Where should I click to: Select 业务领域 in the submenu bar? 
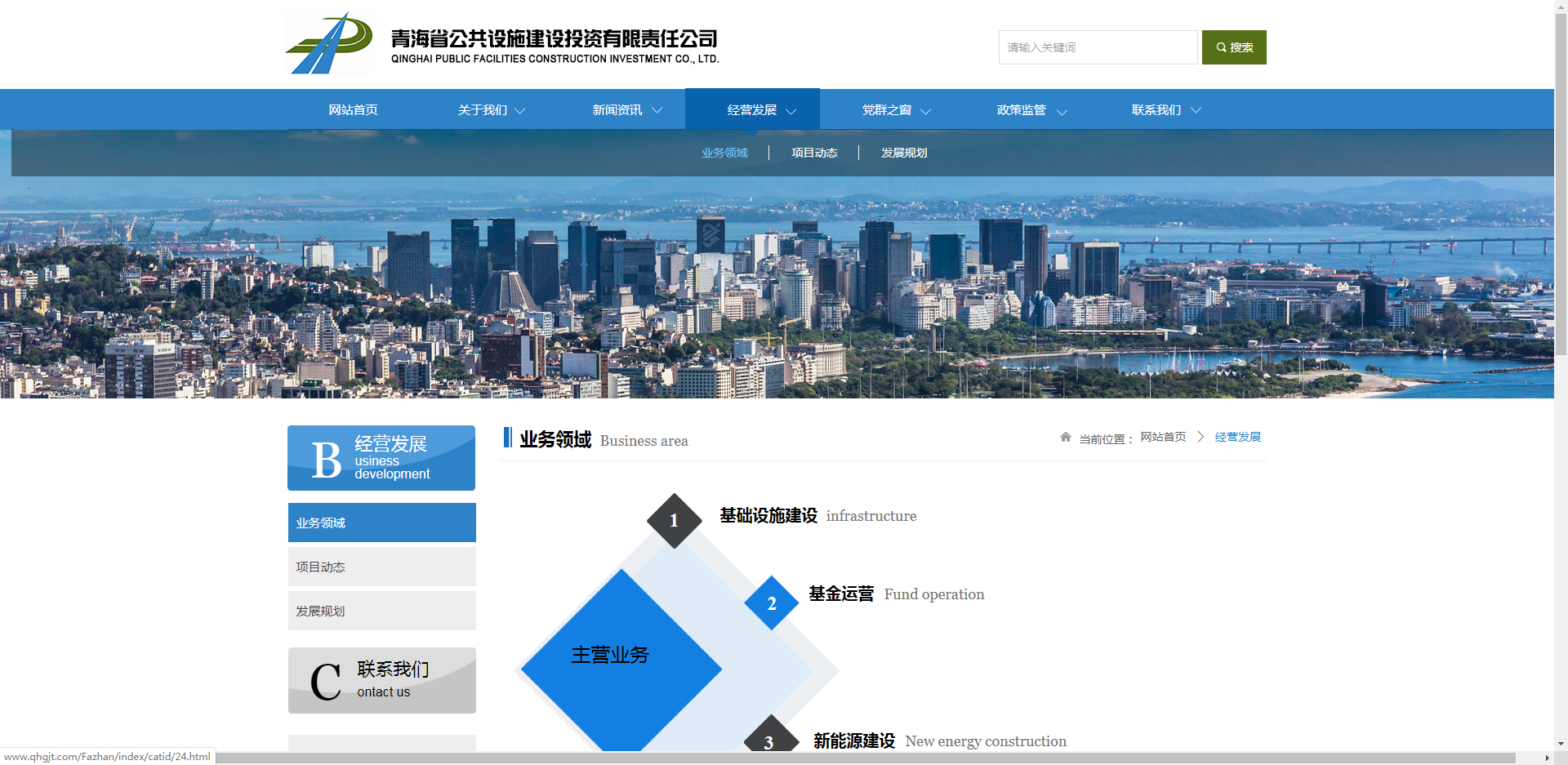[724, 153]
